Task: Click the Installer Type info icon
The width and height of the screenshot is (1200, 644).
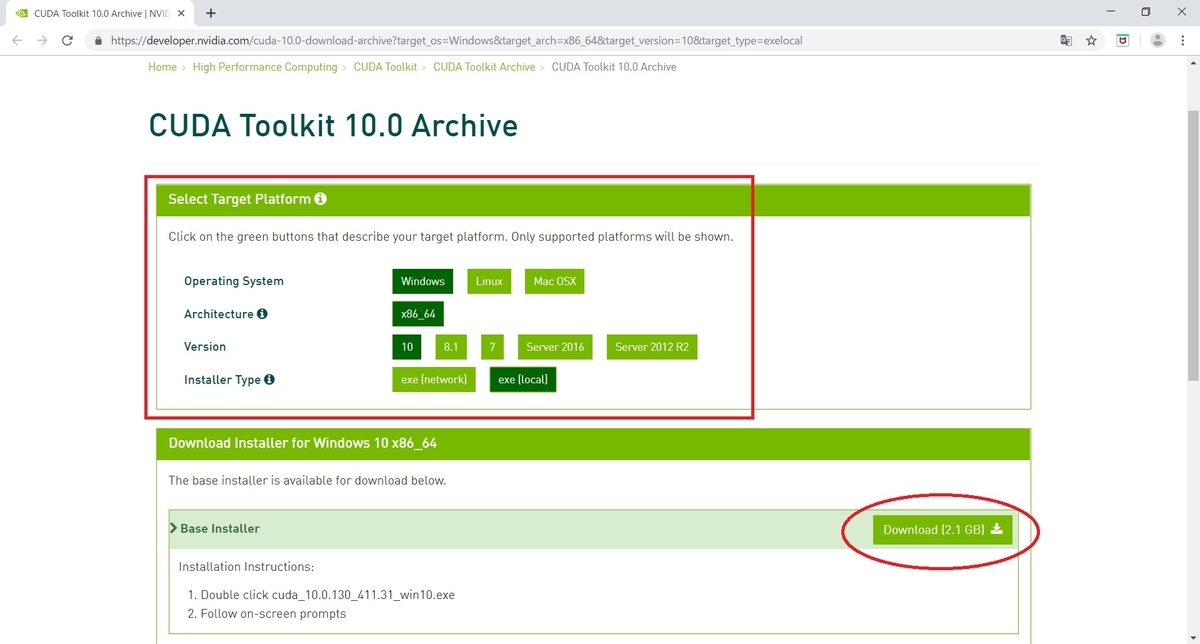Action: coord(269,380)
